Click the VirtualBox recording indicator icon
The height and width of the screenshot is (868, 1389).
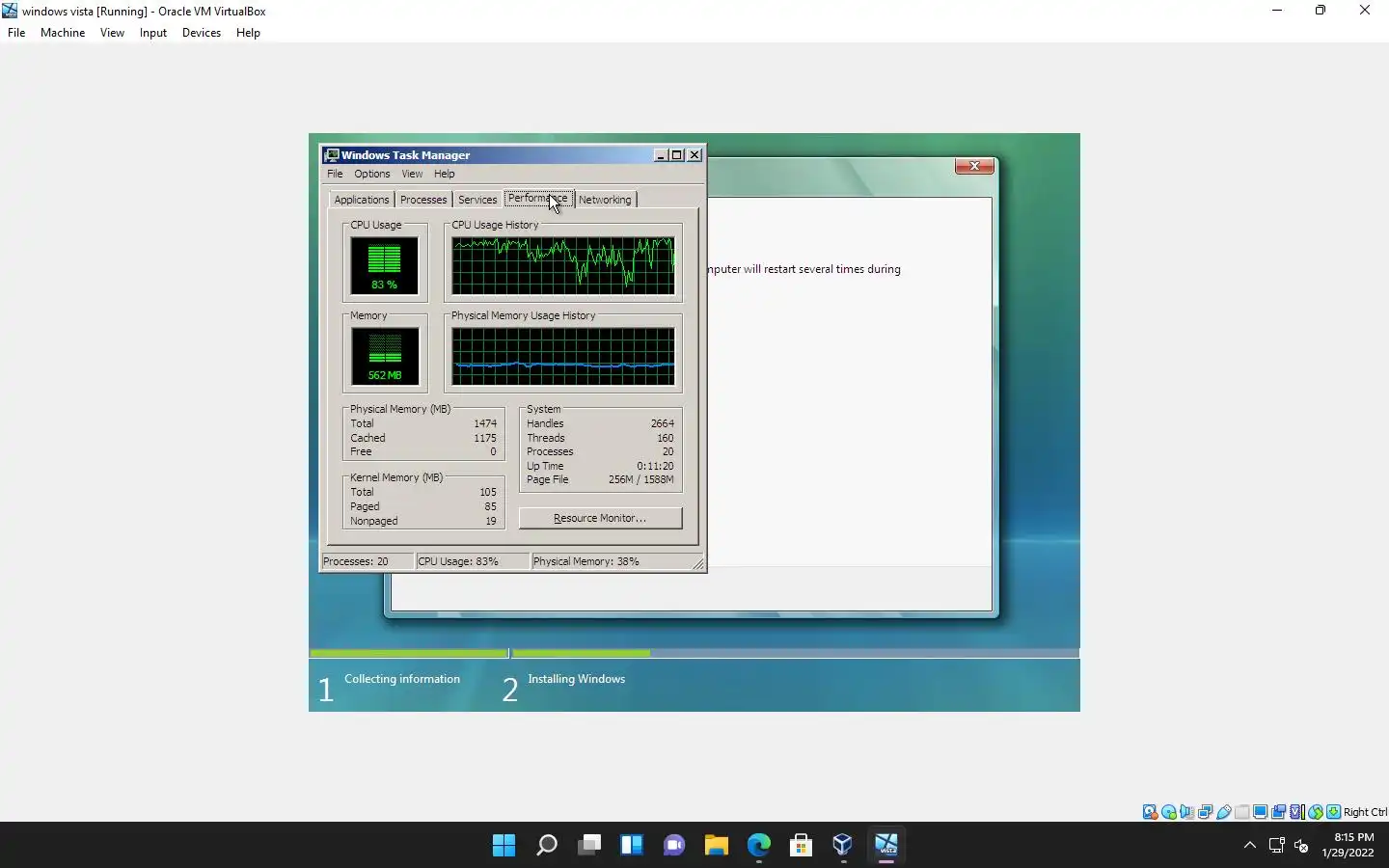tap(1279, 812)
